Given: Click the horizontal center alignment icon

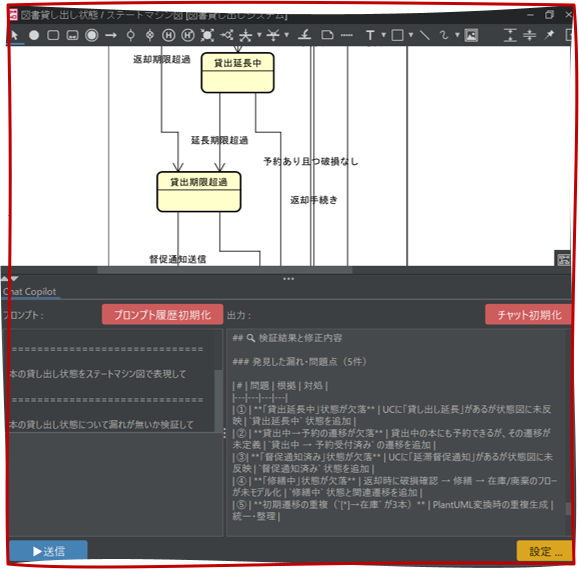Looking at the screenshot, I should pyautogui.click(x=530, y=35).
